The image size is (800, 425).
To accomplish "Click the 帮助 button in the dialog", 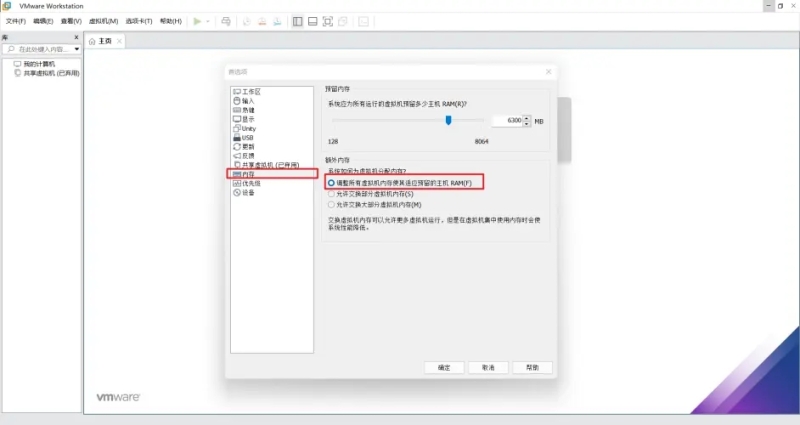I will tap(533, 367).
